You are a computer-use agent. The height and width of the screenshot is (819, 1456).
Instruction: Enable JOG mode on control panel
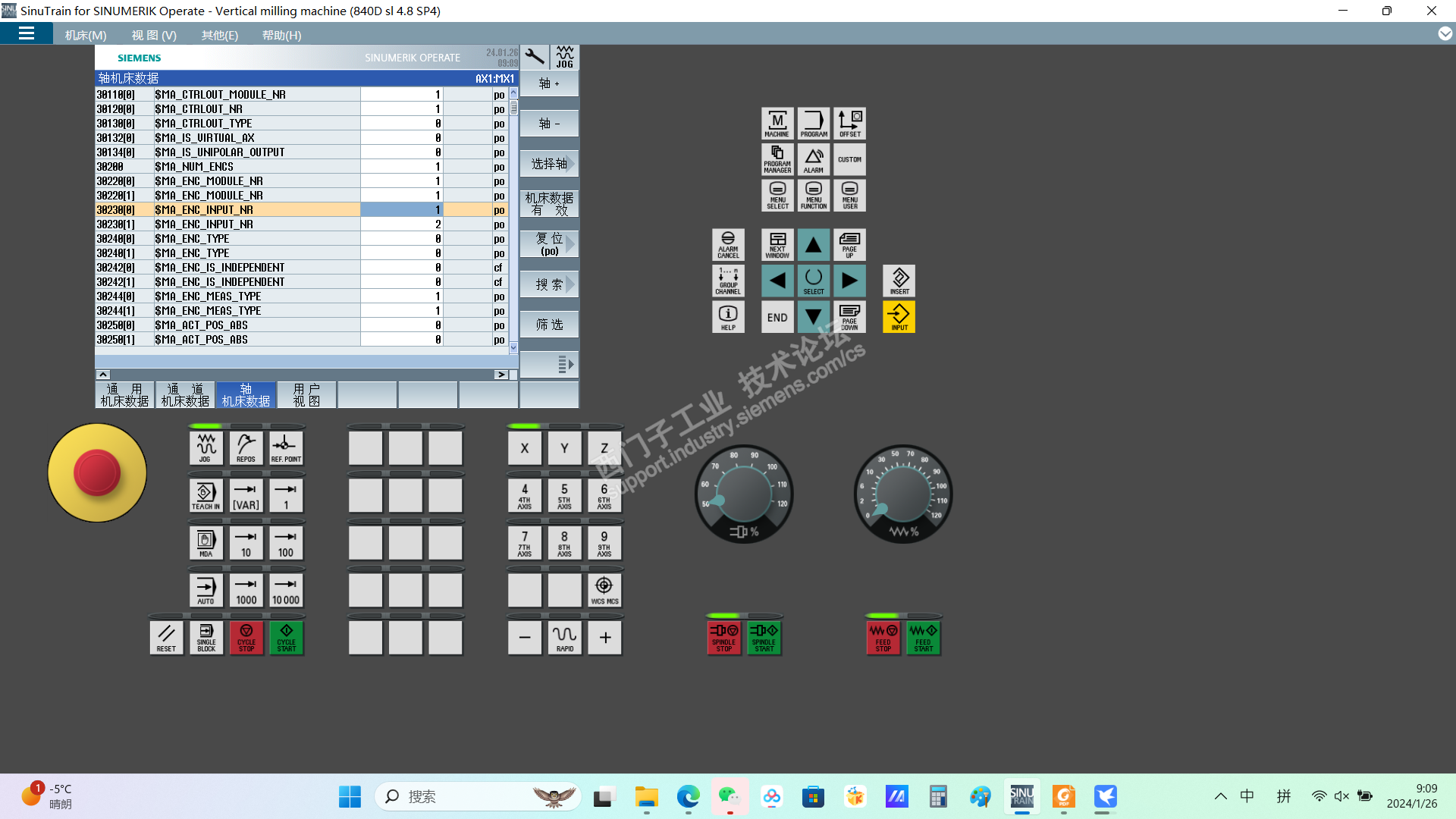tap(206, 448)
